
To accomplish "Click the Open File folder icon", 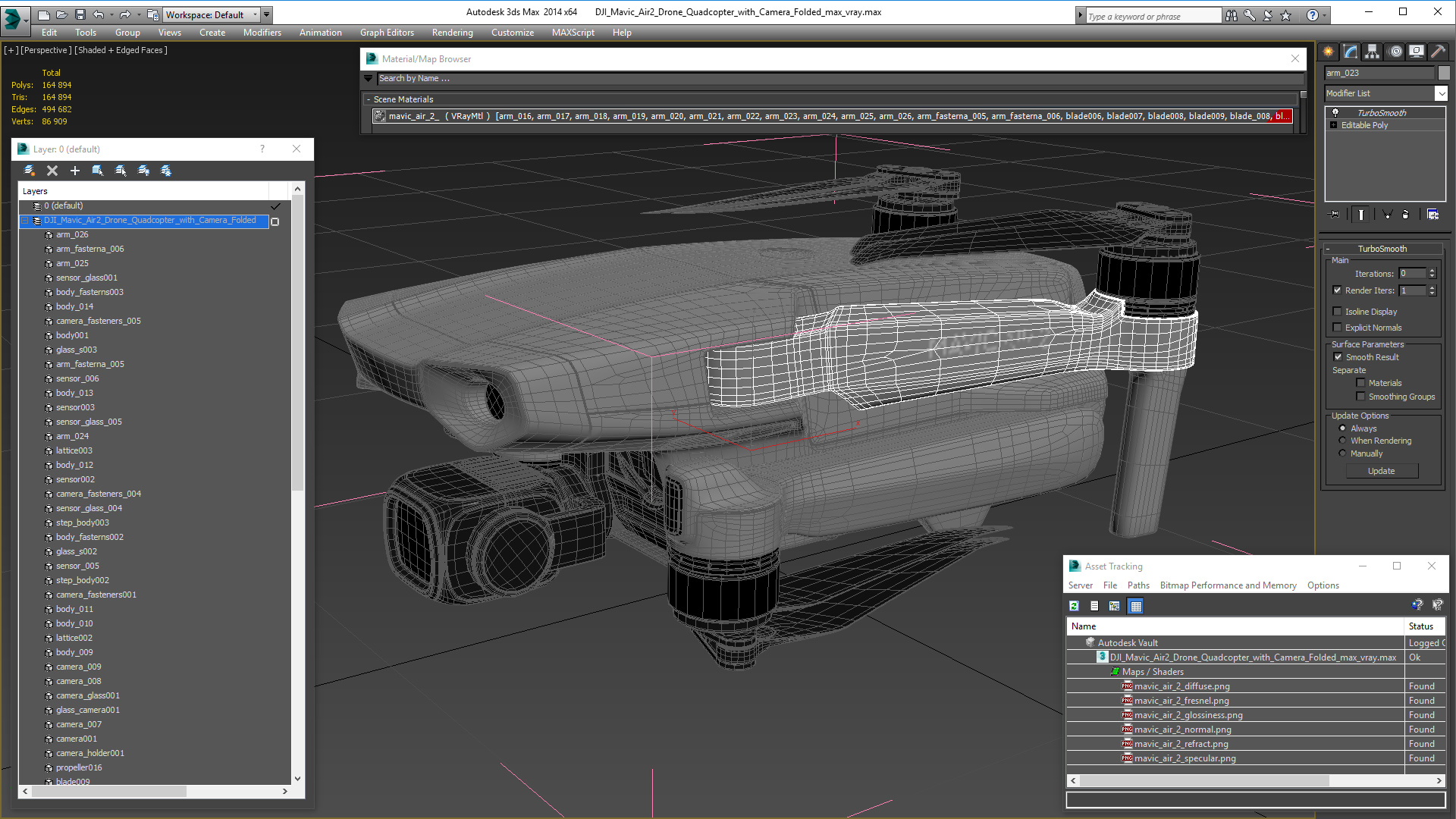I will click(x=62, y=14).
